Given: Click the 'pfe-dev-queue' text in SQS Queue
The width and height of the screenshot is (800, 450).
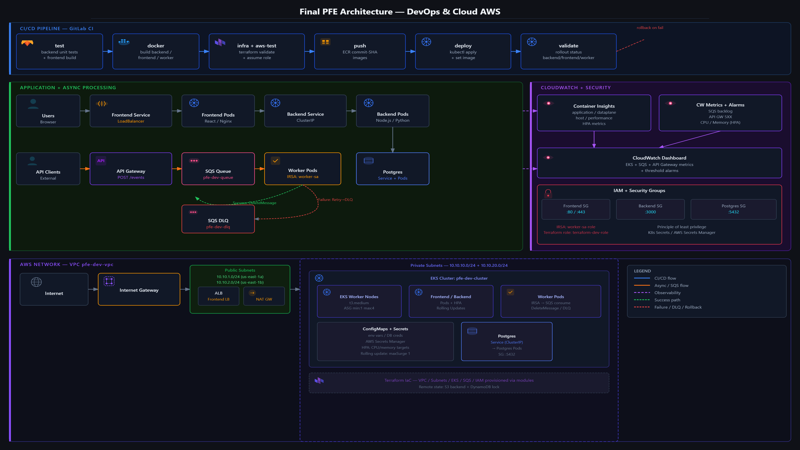Looking at the screenshot, I should coord(218,177).
